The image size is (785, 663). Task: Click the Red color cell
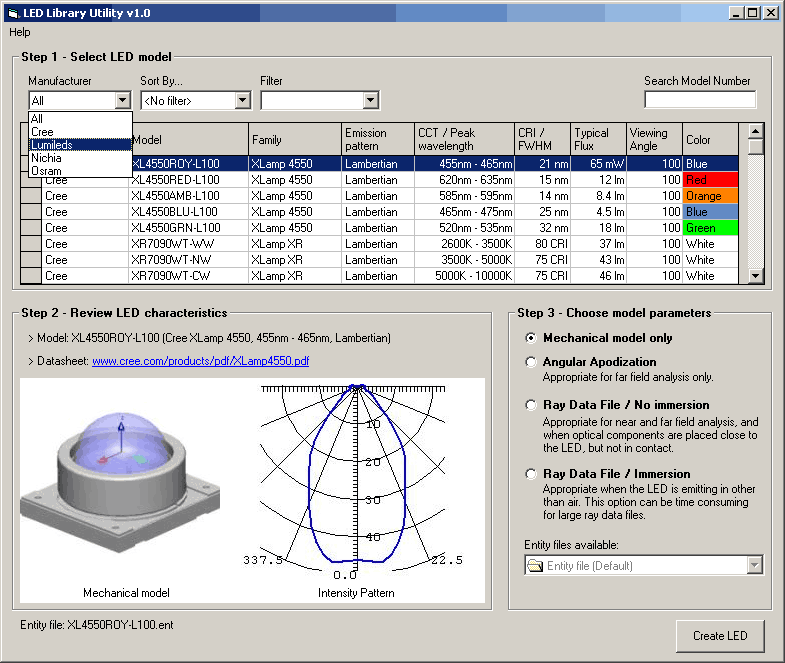tap(710, 180)
